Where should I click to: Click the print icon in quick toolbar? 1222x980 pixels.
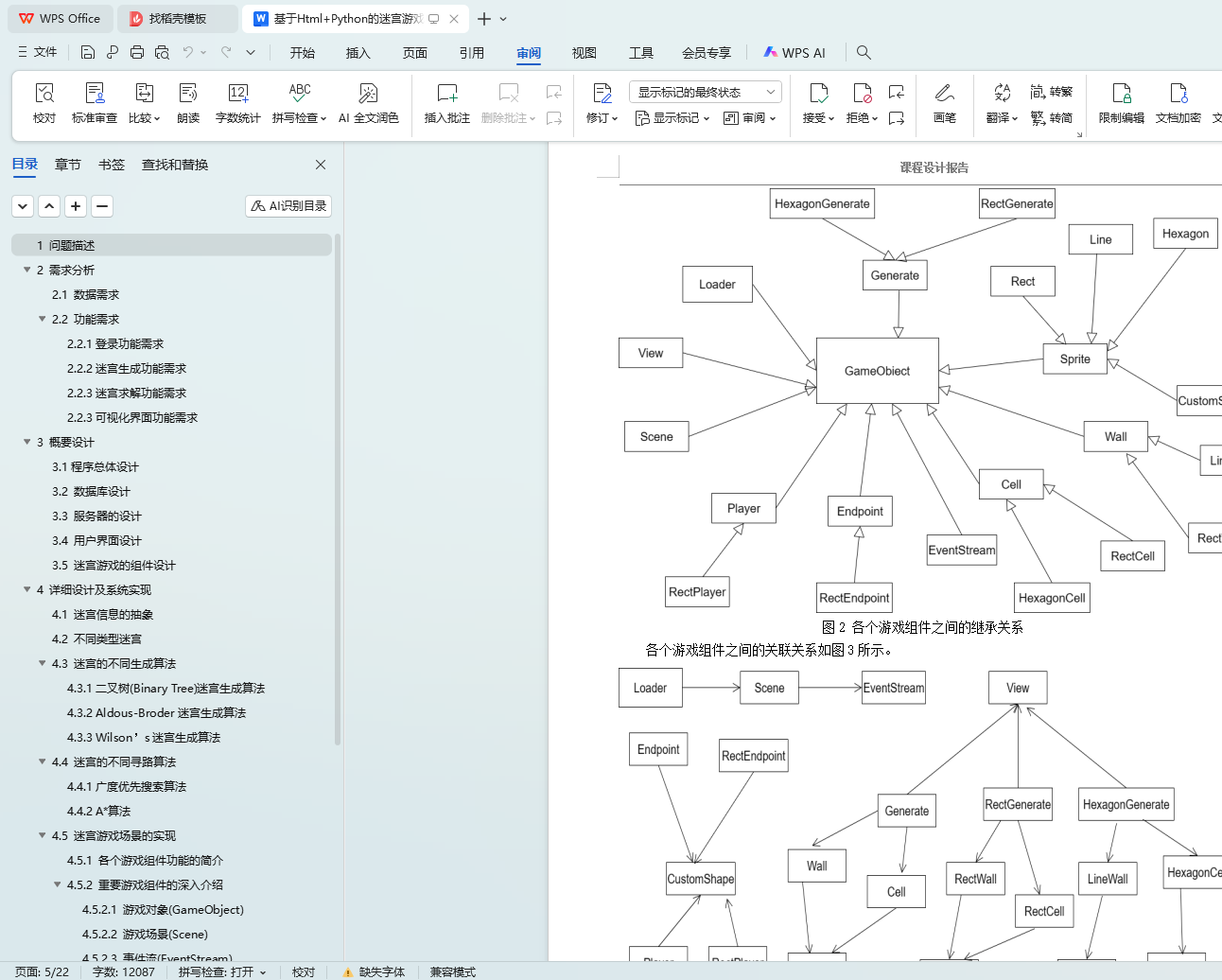137,52
